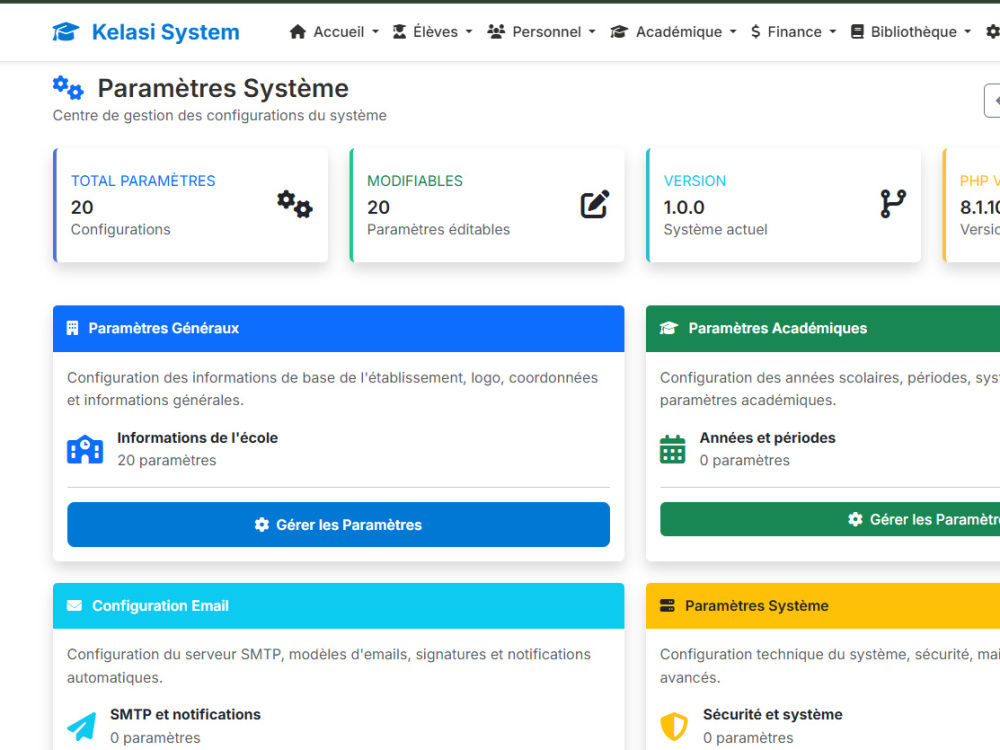Select the Version 1.0.0 stat card
Screen dimensions: 1000x750
click(x=784, y=205)
